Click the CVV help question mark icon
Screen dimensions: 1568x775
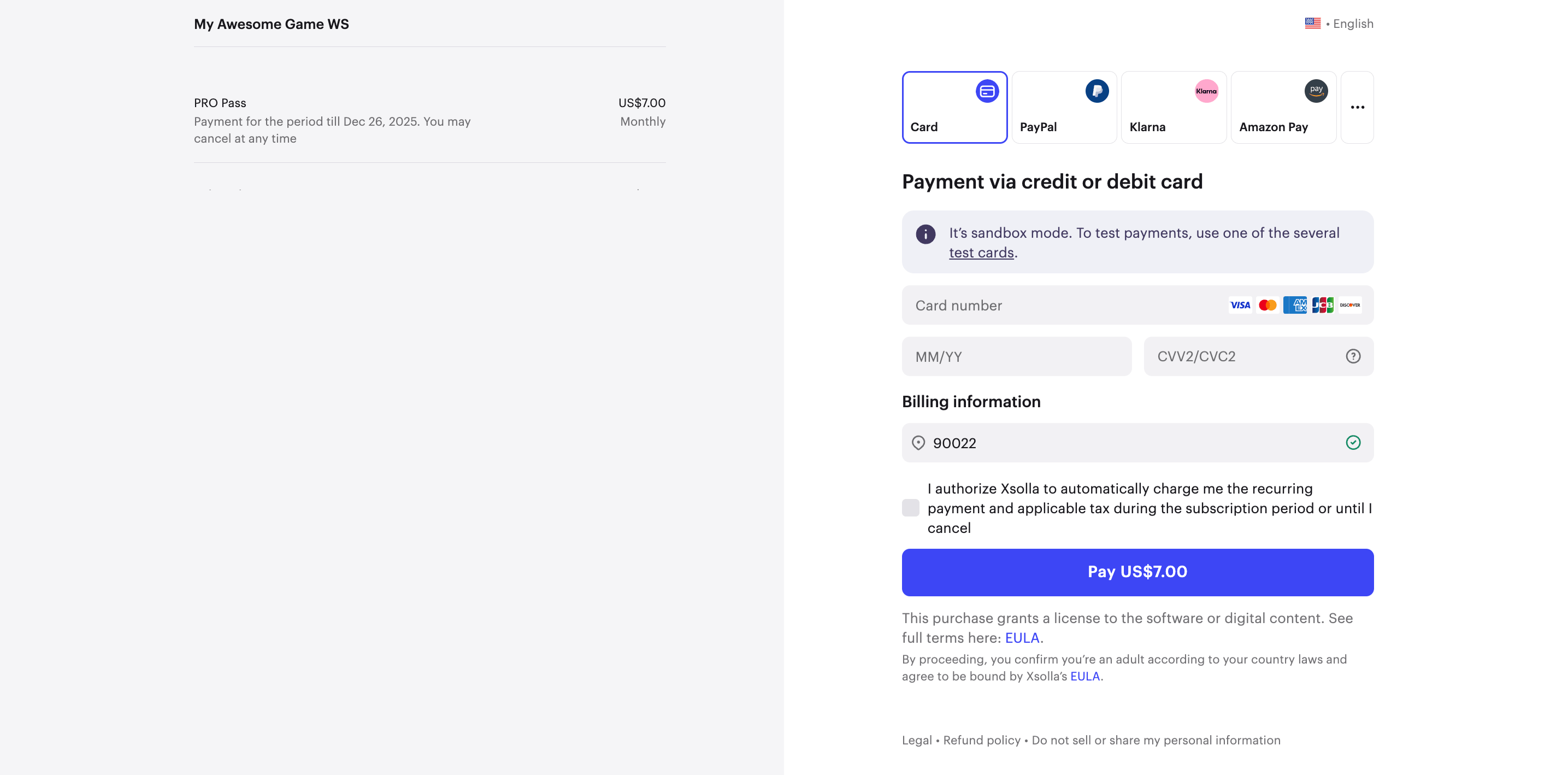pos(1353,356)
